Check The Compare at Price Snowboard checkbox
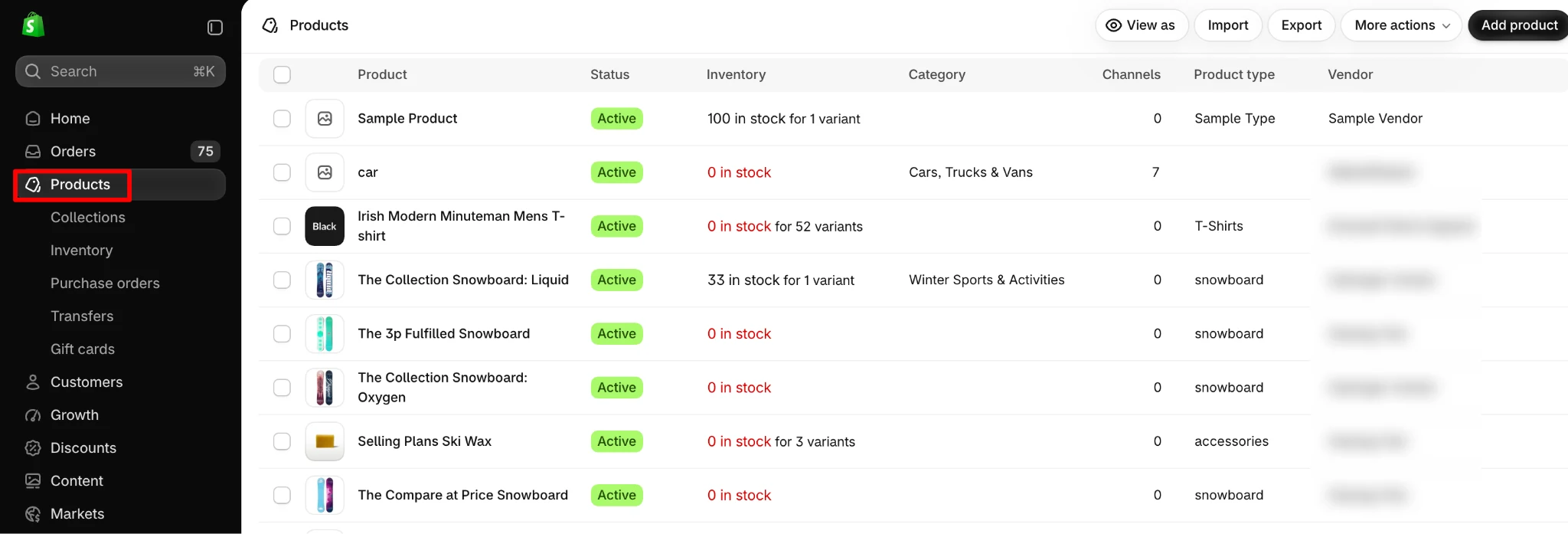1568x534 pixels. [x=283, y=495]
